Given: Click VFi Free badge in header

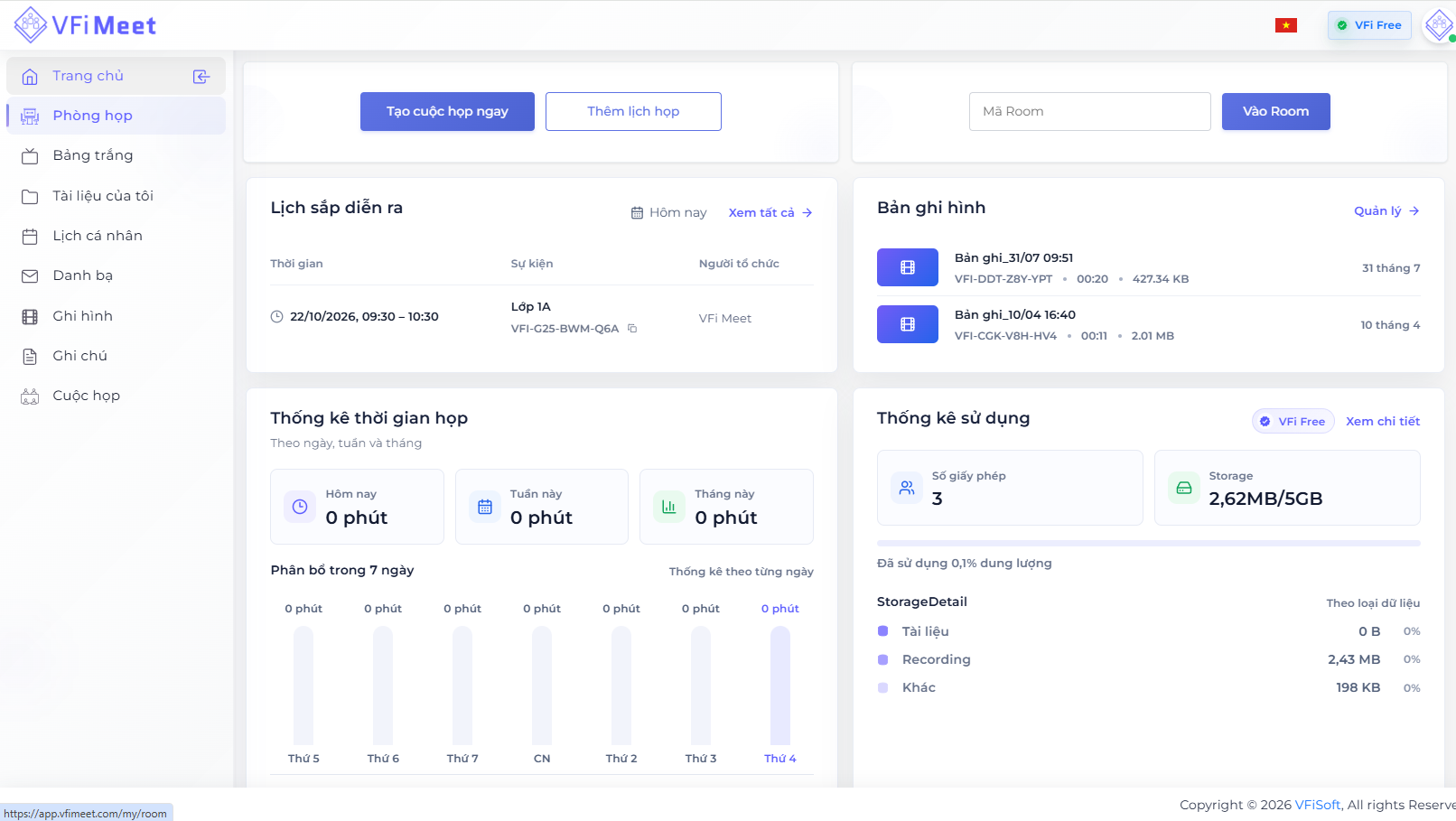Looking at the screenshot, I should pyautogui.click(x=1369, y=25).
